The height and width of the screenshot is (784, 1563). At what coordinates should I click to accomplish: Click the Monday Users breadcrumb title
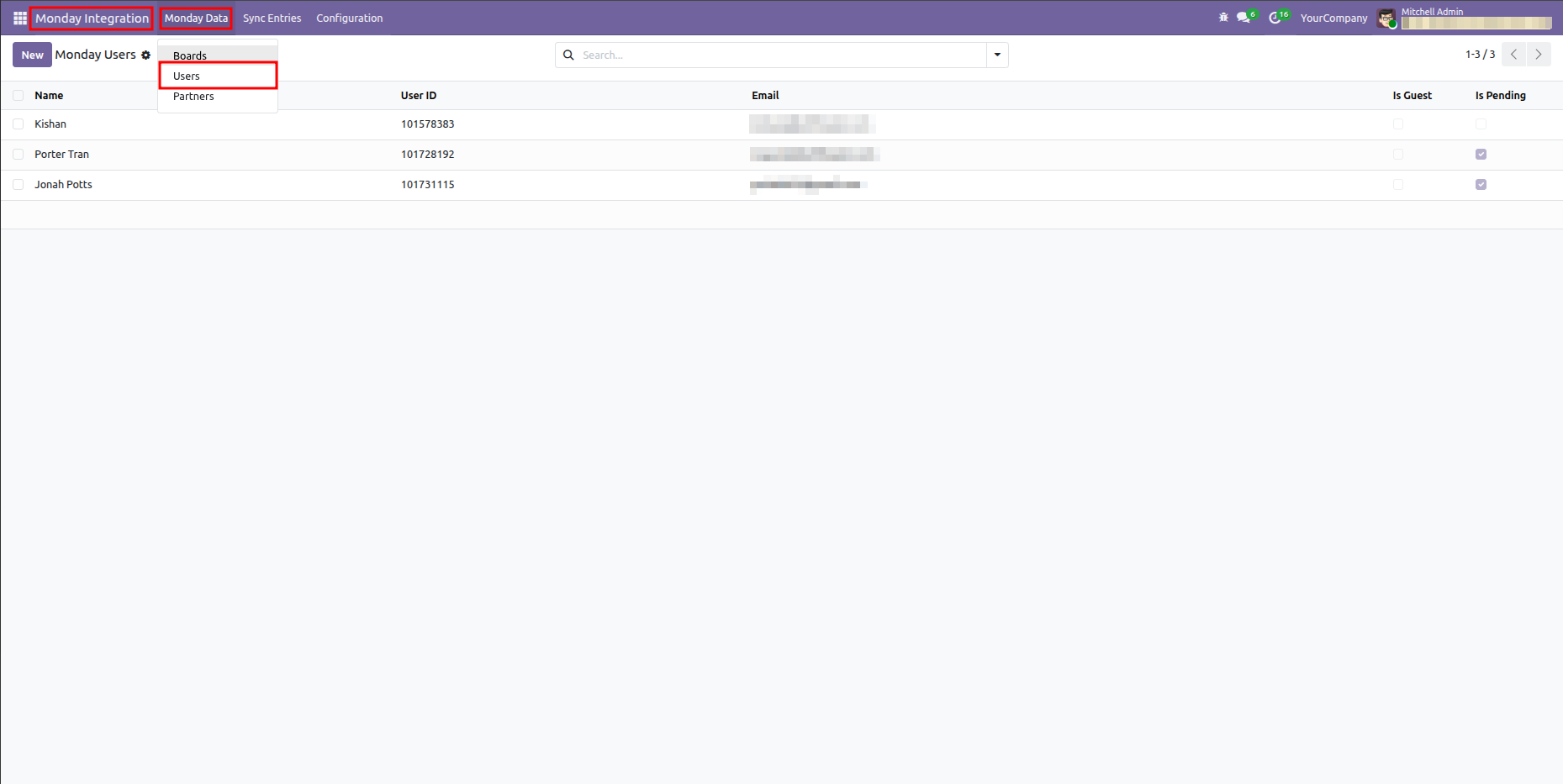[x=95, y=55]
